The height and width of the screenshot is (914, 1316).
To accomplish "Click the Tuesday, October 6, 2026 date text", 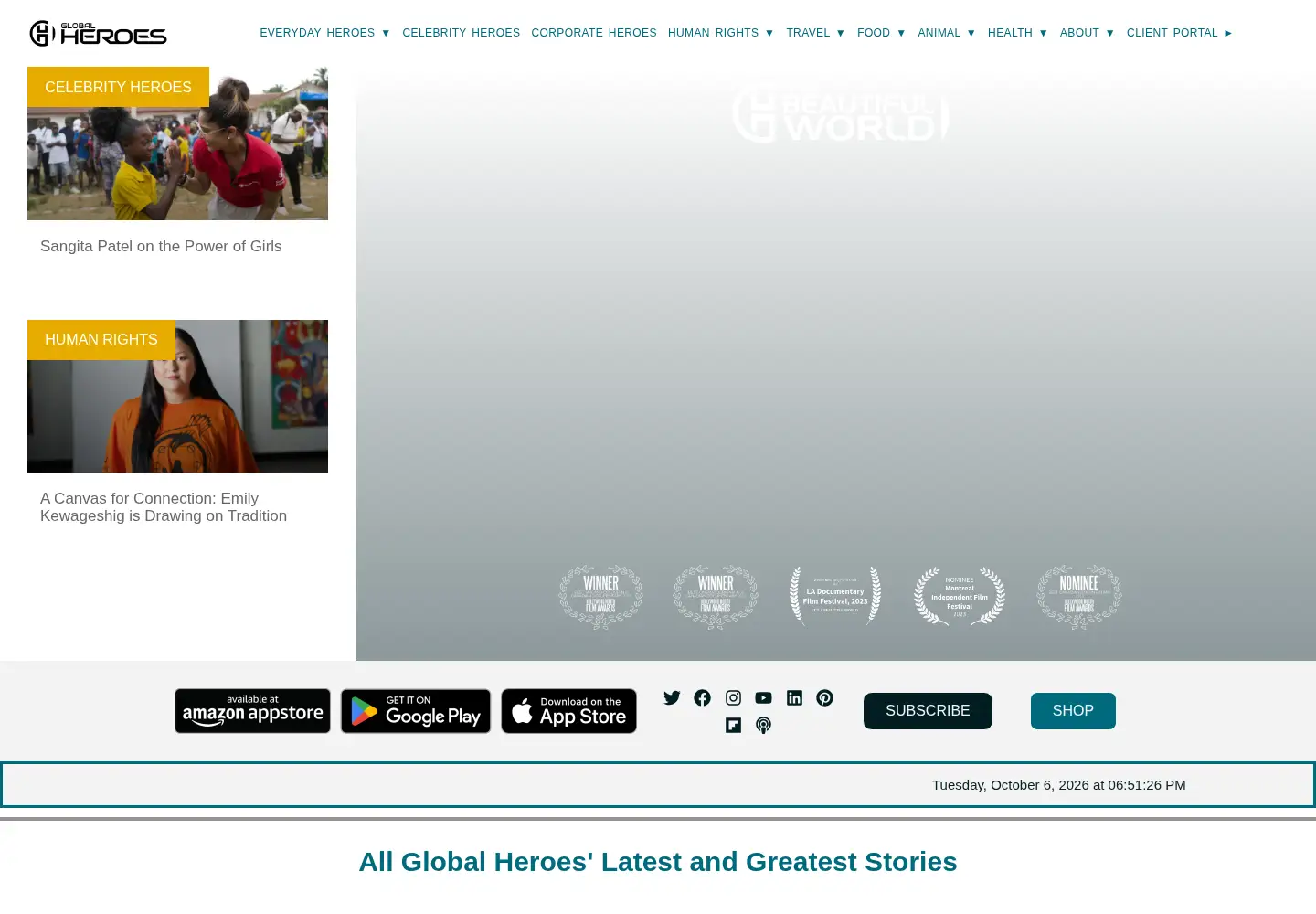I will (x=1059, y=785).
